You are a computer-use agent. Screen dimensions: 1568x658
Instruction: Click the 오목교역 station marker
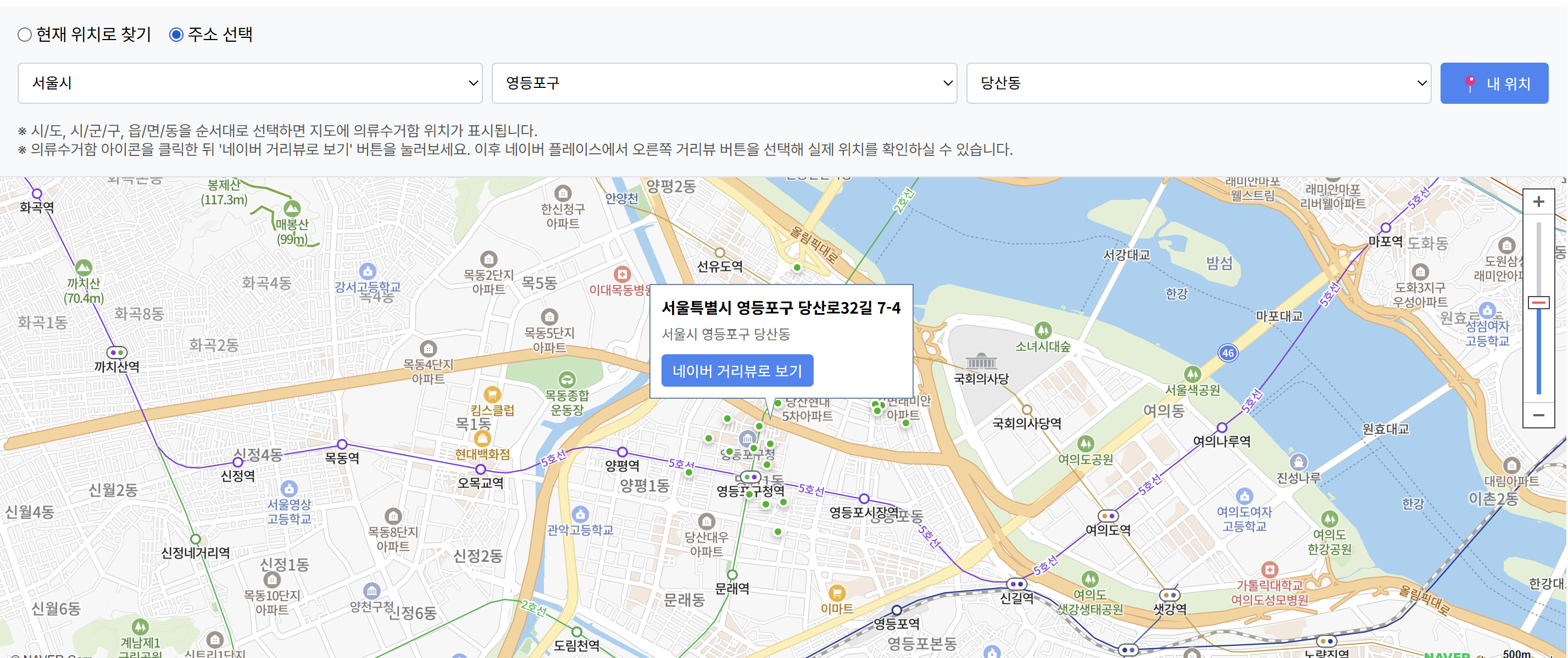pos(481,469)
